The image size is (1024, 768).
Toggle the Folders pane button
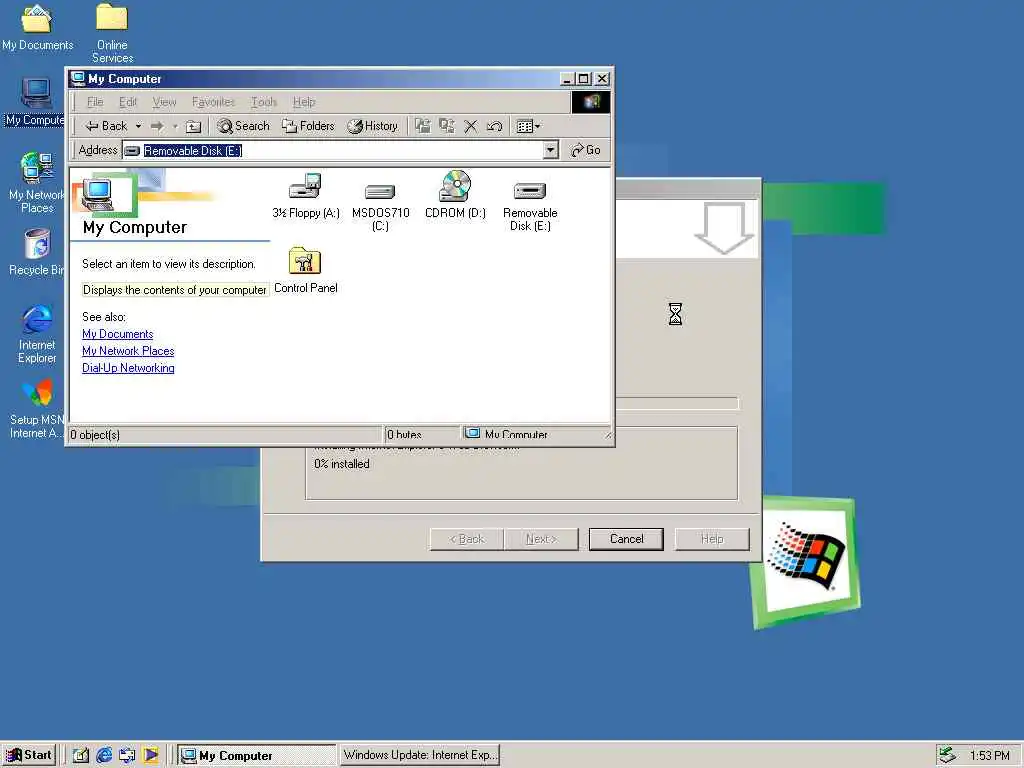click(308, 126)
